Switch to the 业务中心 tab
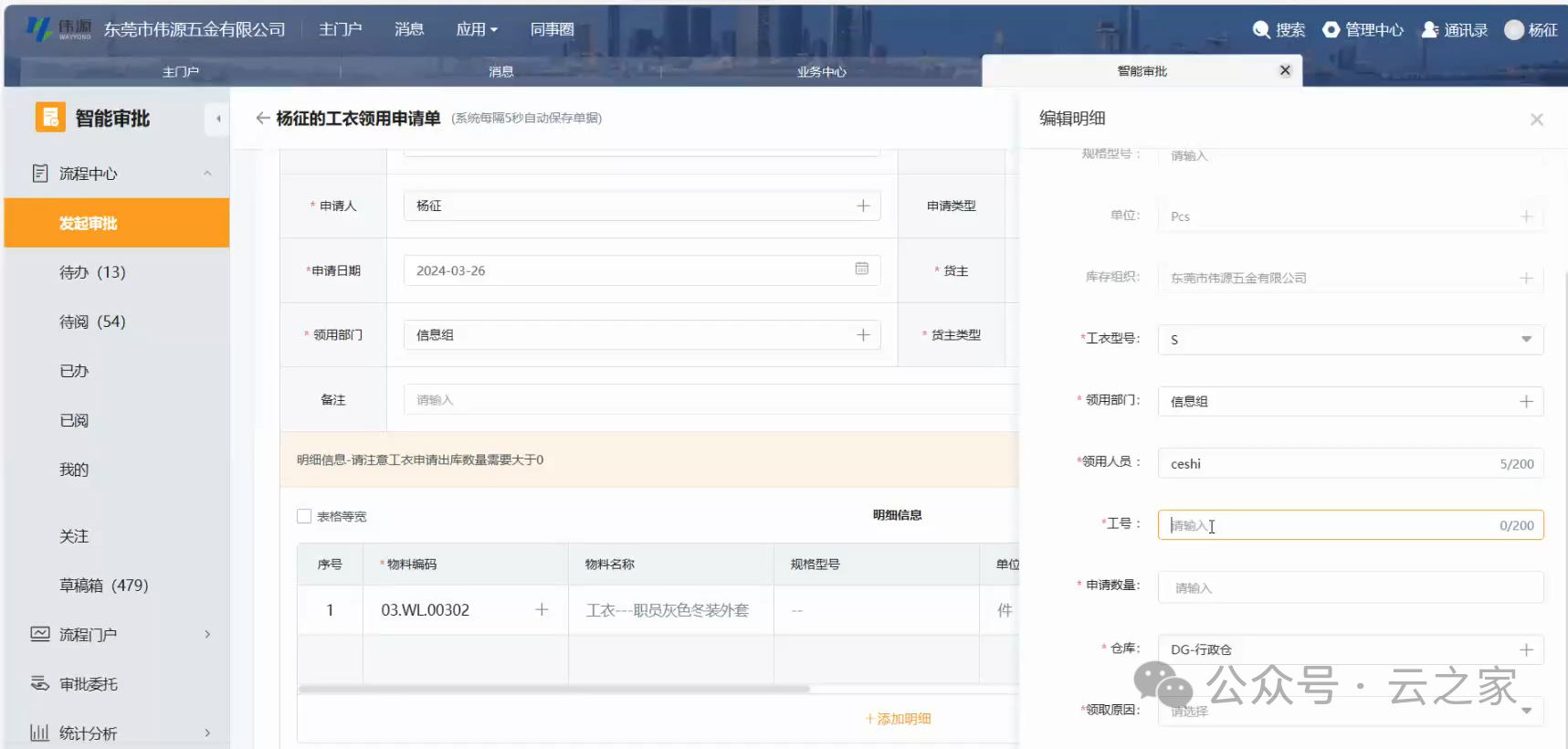The width and height of the screenshot is (1568, 749). [821, 71]
